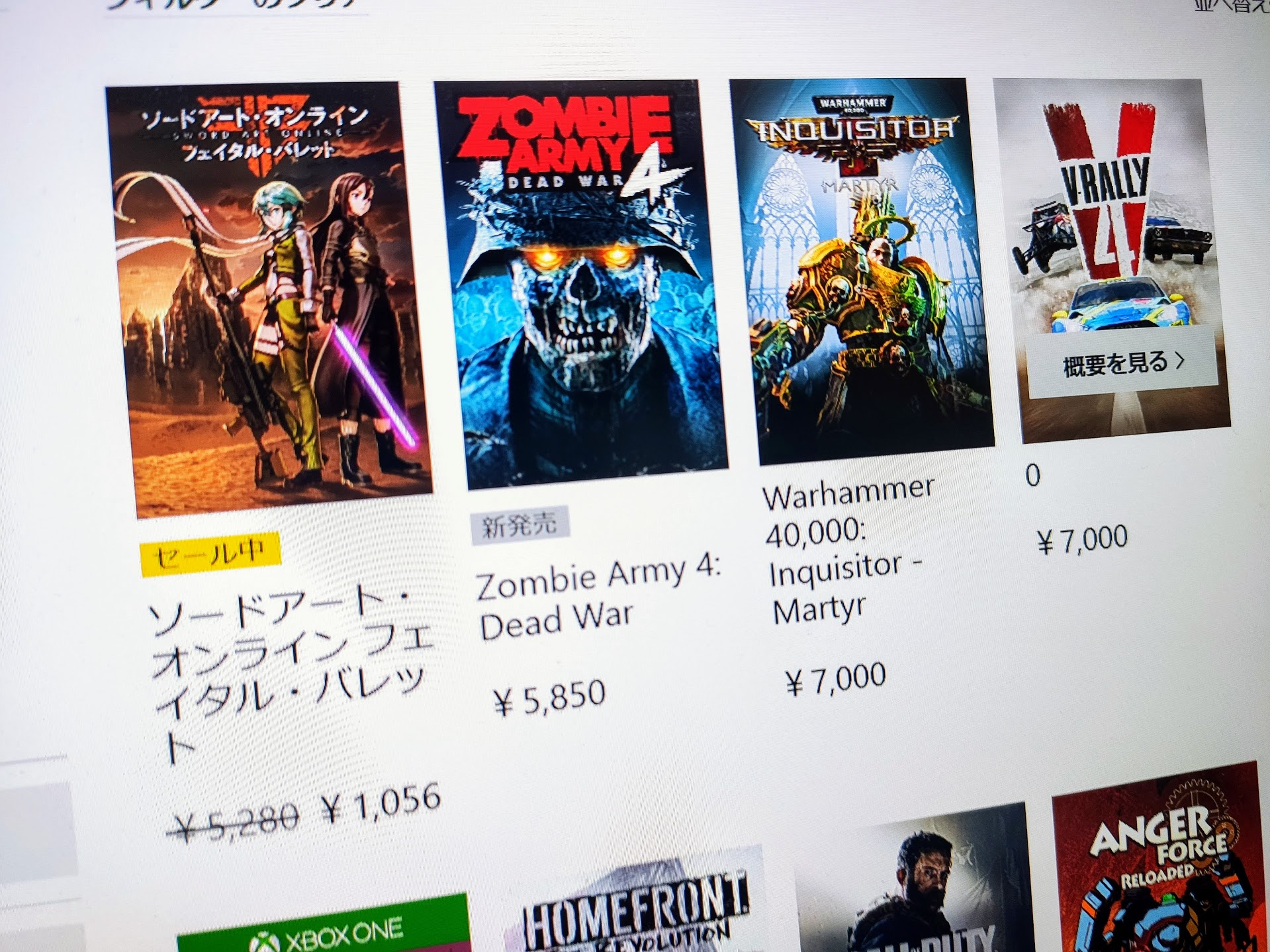The width and height of the screenshot is (1270, 952).
Task: Click the 新発売 new release badge
Action: (x=519, y=525)
